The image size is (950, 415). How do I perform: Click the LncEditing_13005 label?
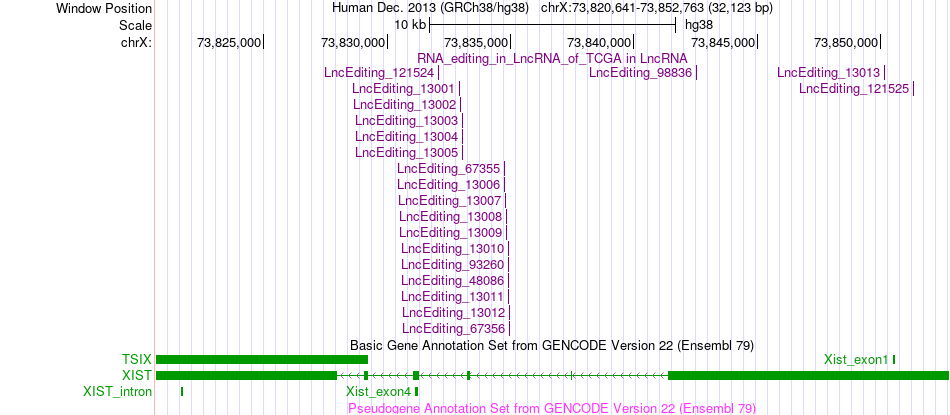407,152
